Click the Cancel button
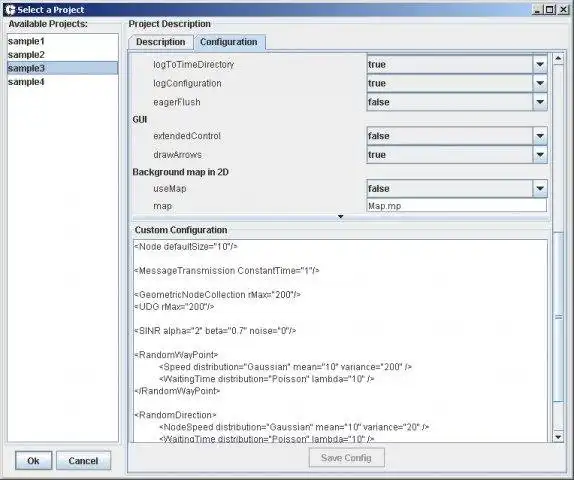Image resolution: width=574 pixels, height=480 pixels. click(x=83, y=461)
